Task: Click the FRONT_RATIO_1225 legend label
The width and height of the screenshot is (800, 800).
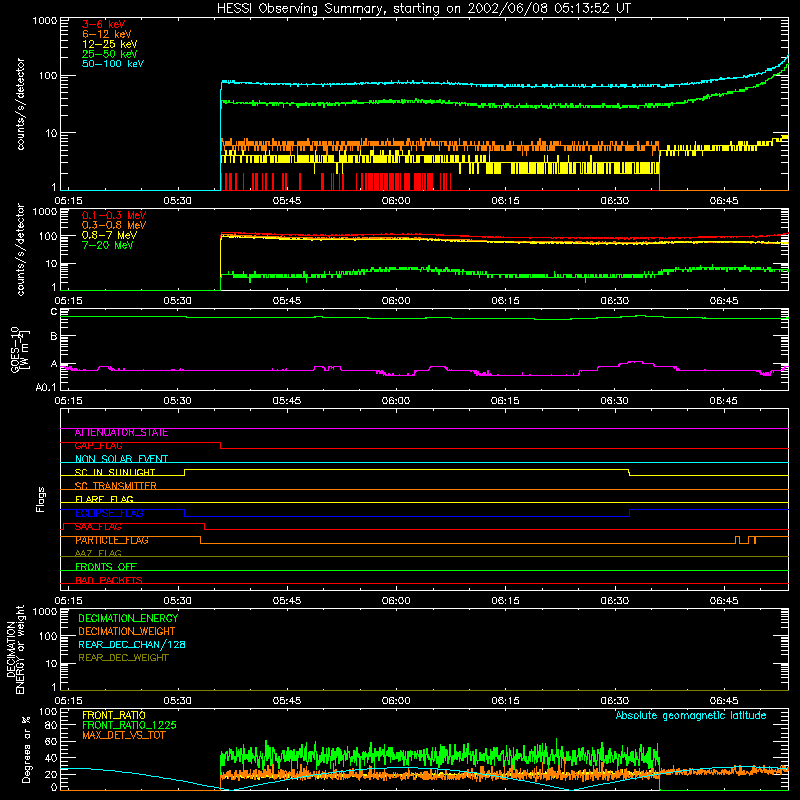Action: (x=130, y=725)
